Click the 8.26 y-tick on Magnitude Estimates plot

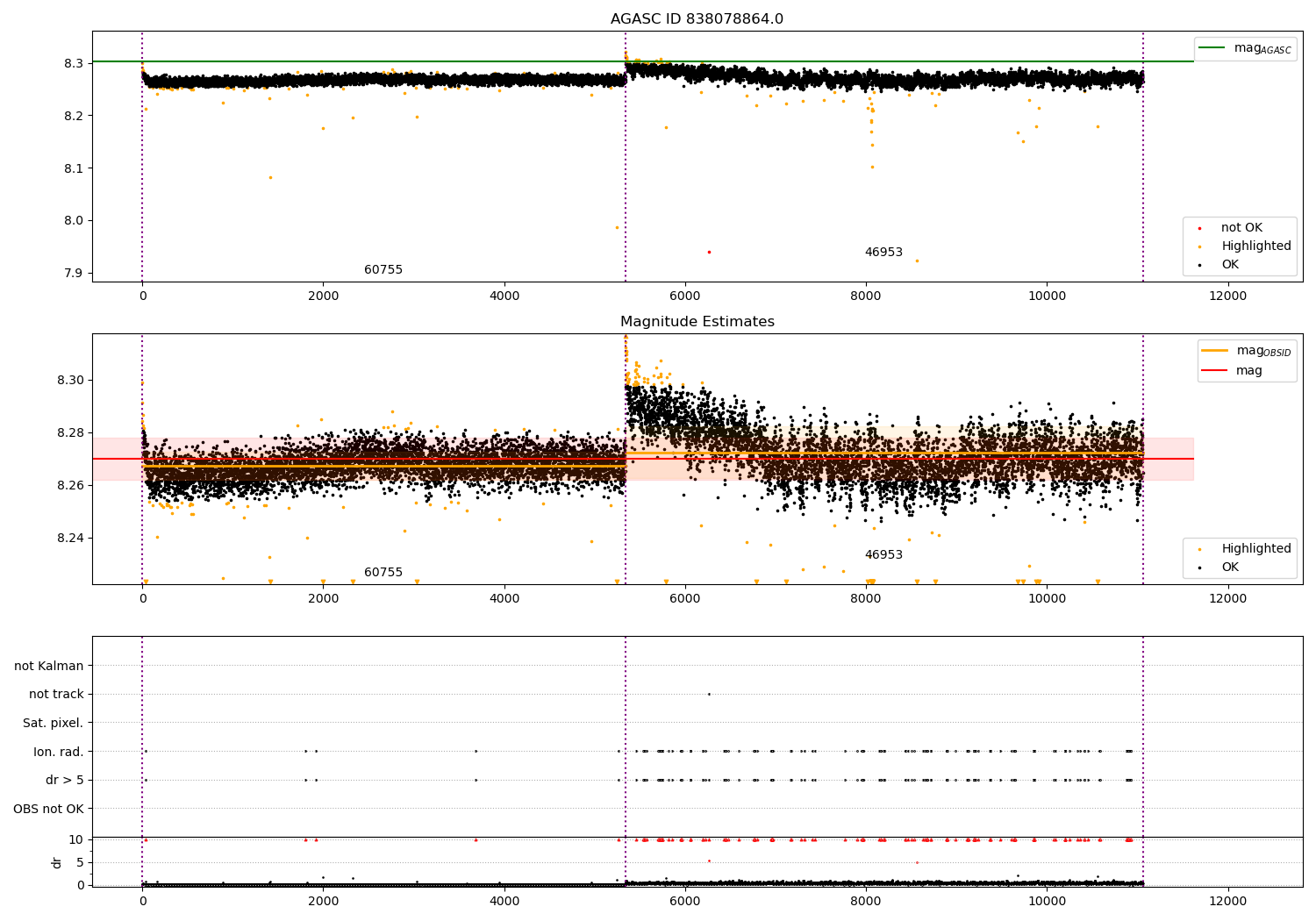click(x=70, y=486)
